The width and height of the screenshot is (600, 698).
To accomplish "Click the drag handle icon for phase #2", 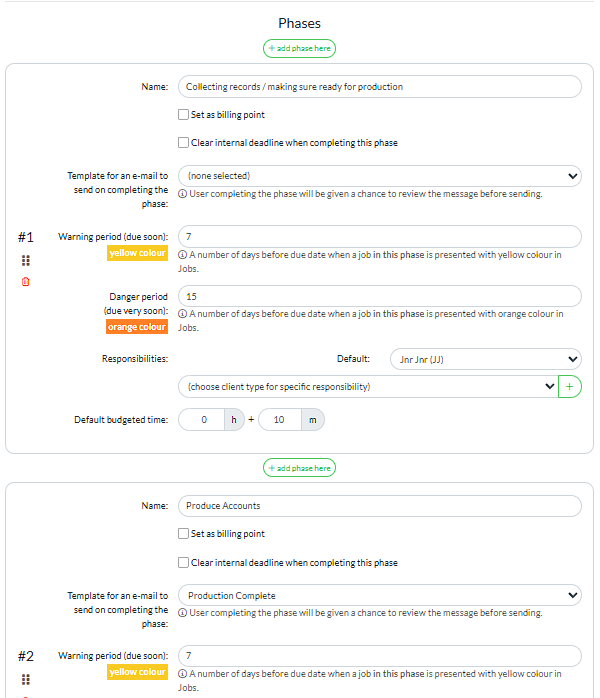I will tap(26, 679).
